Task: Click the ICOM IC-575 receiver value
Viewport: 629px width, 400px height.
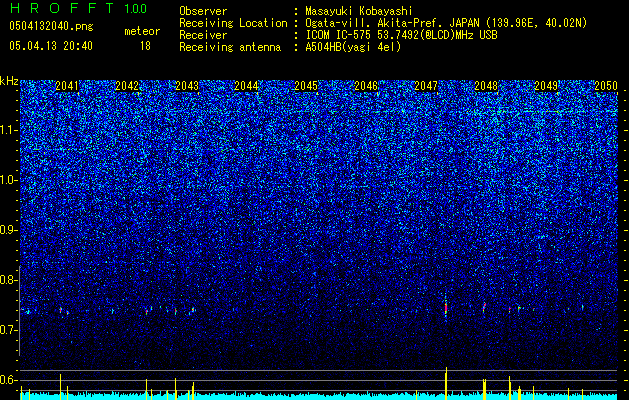Action: 401,35
